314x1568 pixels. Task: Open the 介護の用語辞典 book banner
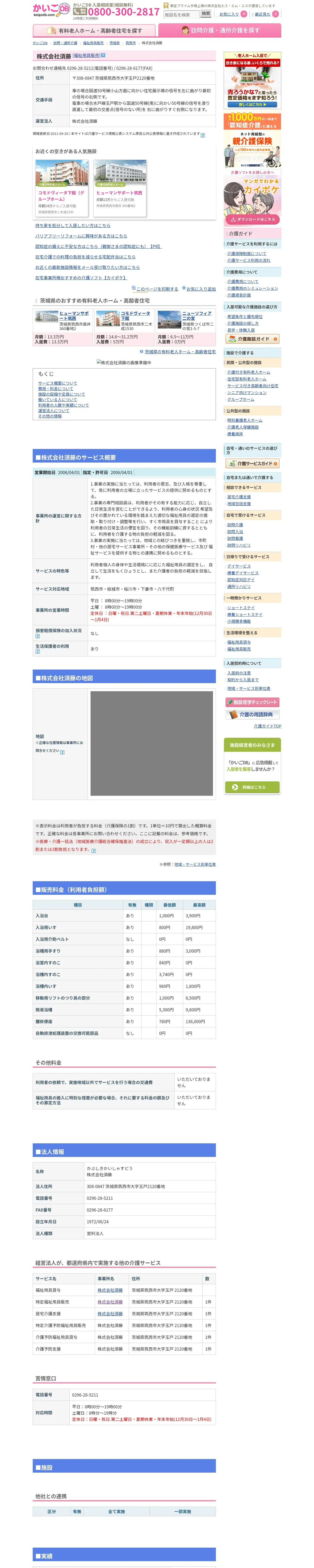(253, 714)
